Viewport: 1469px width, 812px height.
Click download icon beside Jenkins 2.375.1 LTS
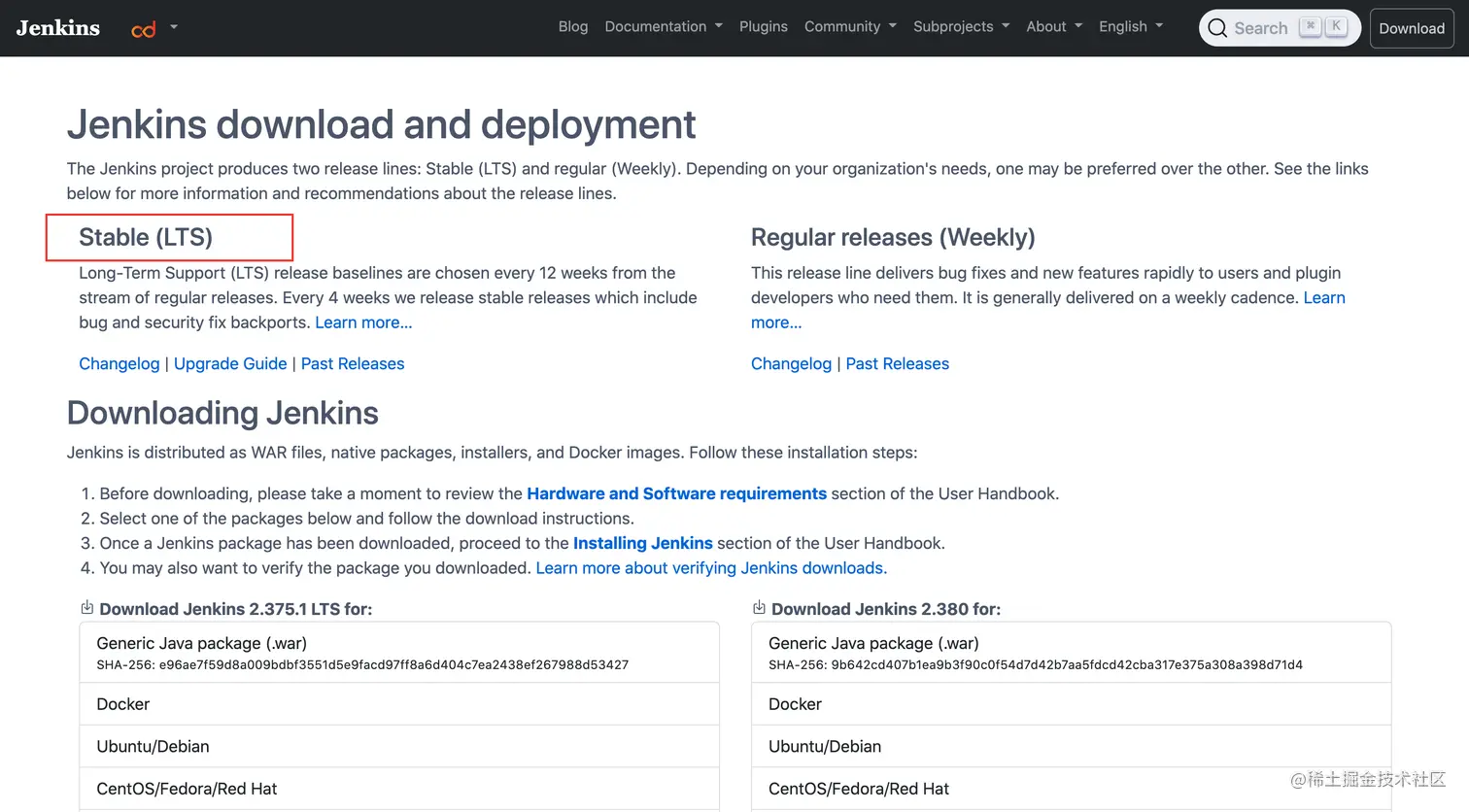tap(86, 608)
